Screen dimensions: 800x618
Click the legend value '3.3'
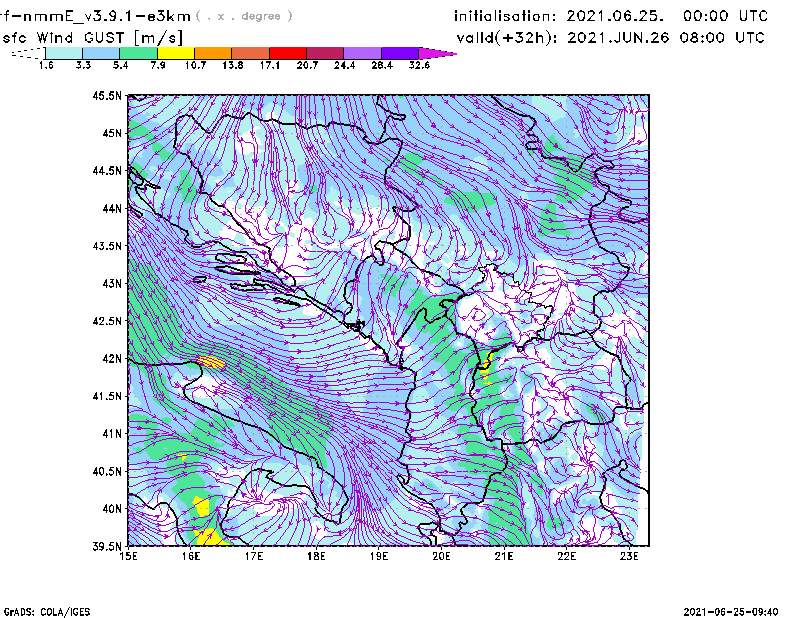click(83, 65)
